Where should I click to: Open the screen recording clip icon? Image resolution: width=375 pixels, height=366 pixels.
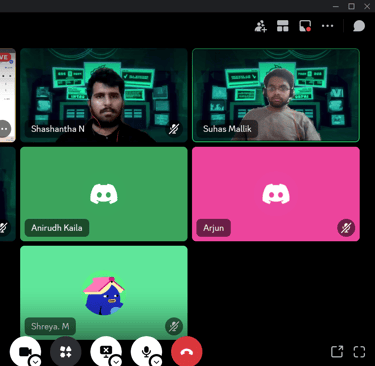point(305,26)
